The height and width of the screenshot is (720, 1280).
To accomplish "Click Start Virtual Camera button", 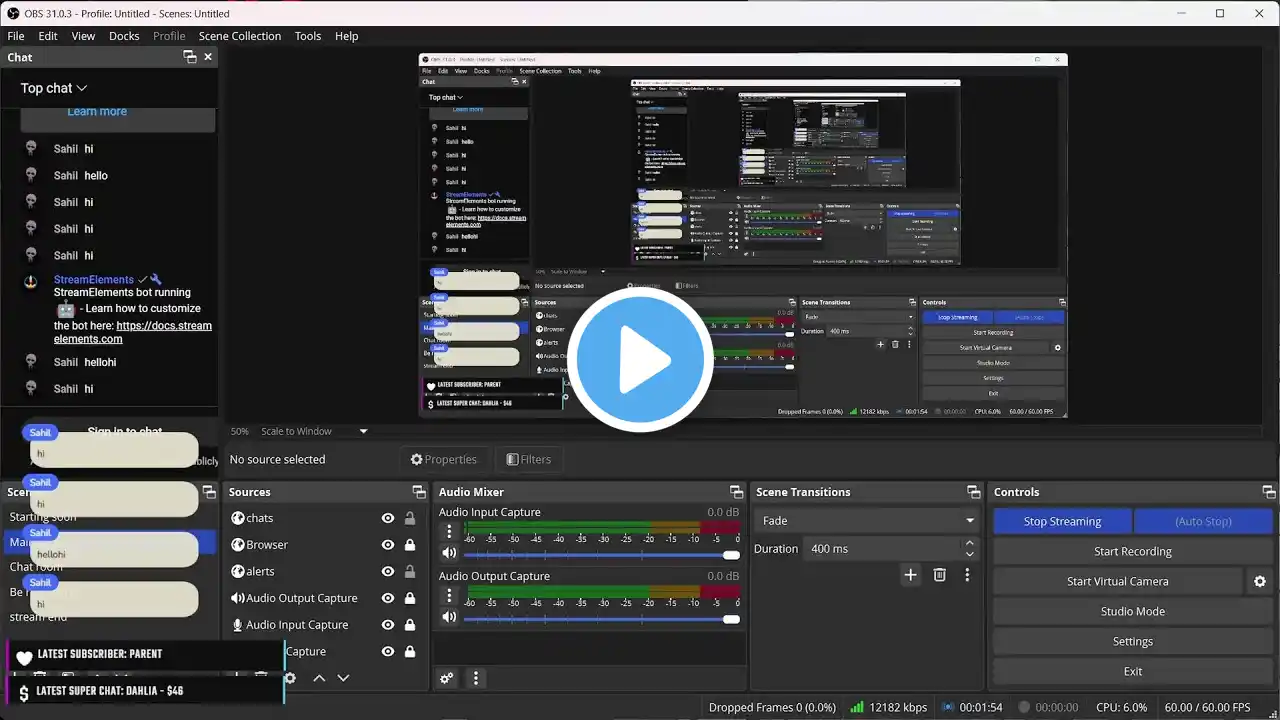I will pyautogui.click(x=1118, y=581).
